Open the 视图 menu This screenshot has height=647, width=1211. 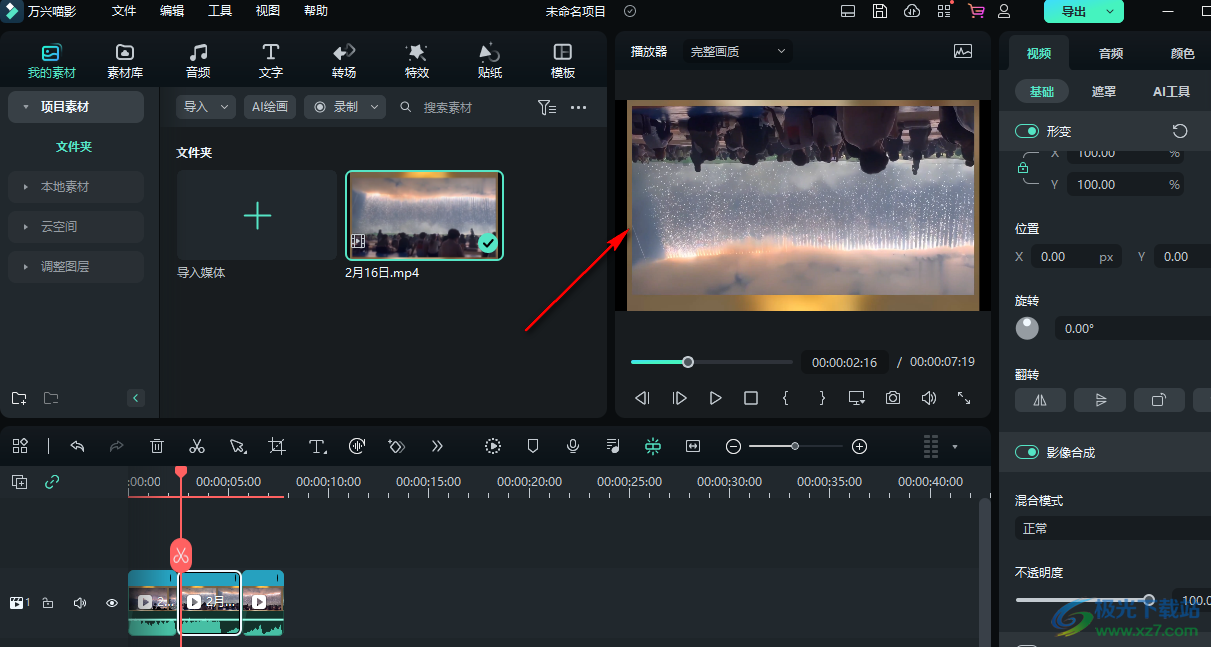(x=268, y=11)
